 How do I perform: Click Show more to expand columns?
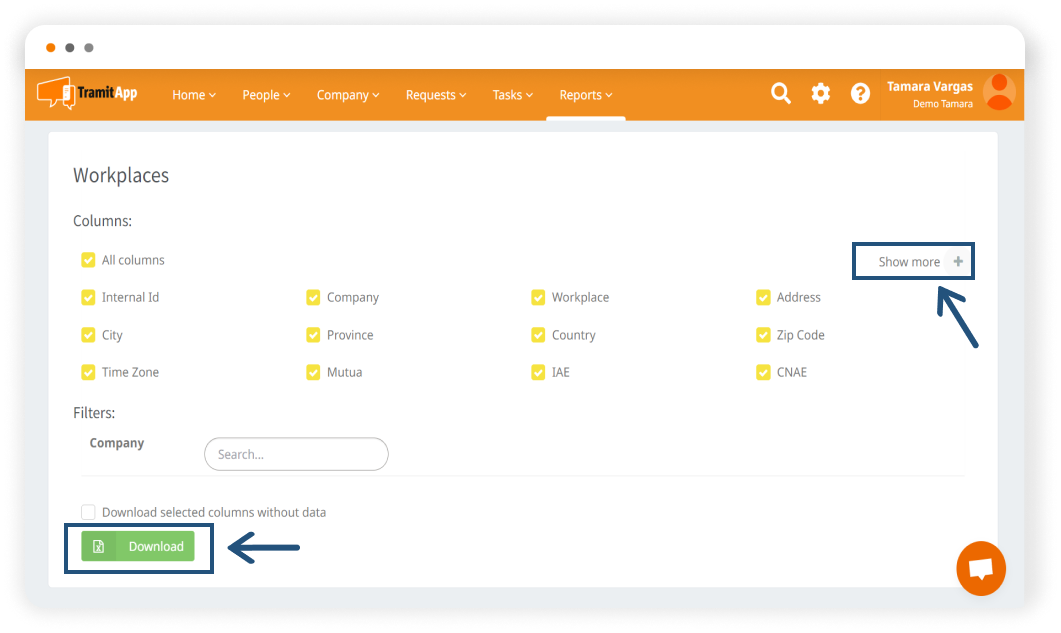(x=908, y=262)
